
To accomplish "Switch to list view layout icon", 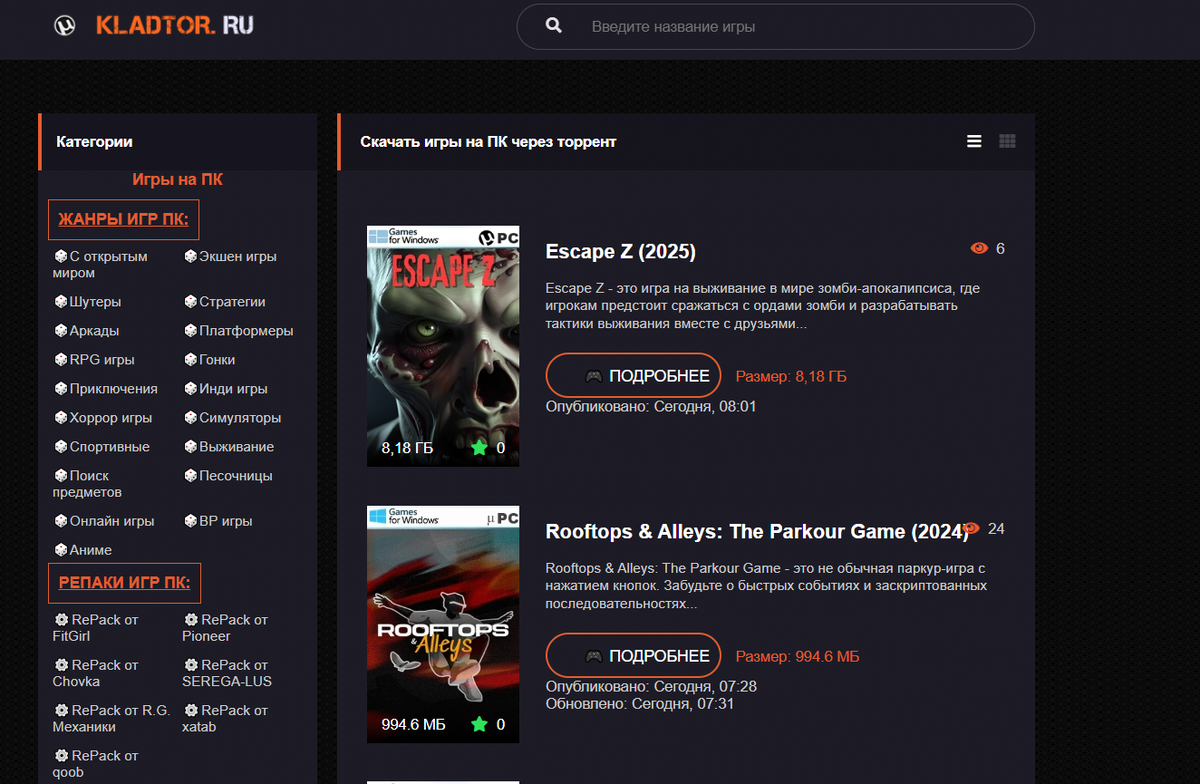I will click(974, 142).
